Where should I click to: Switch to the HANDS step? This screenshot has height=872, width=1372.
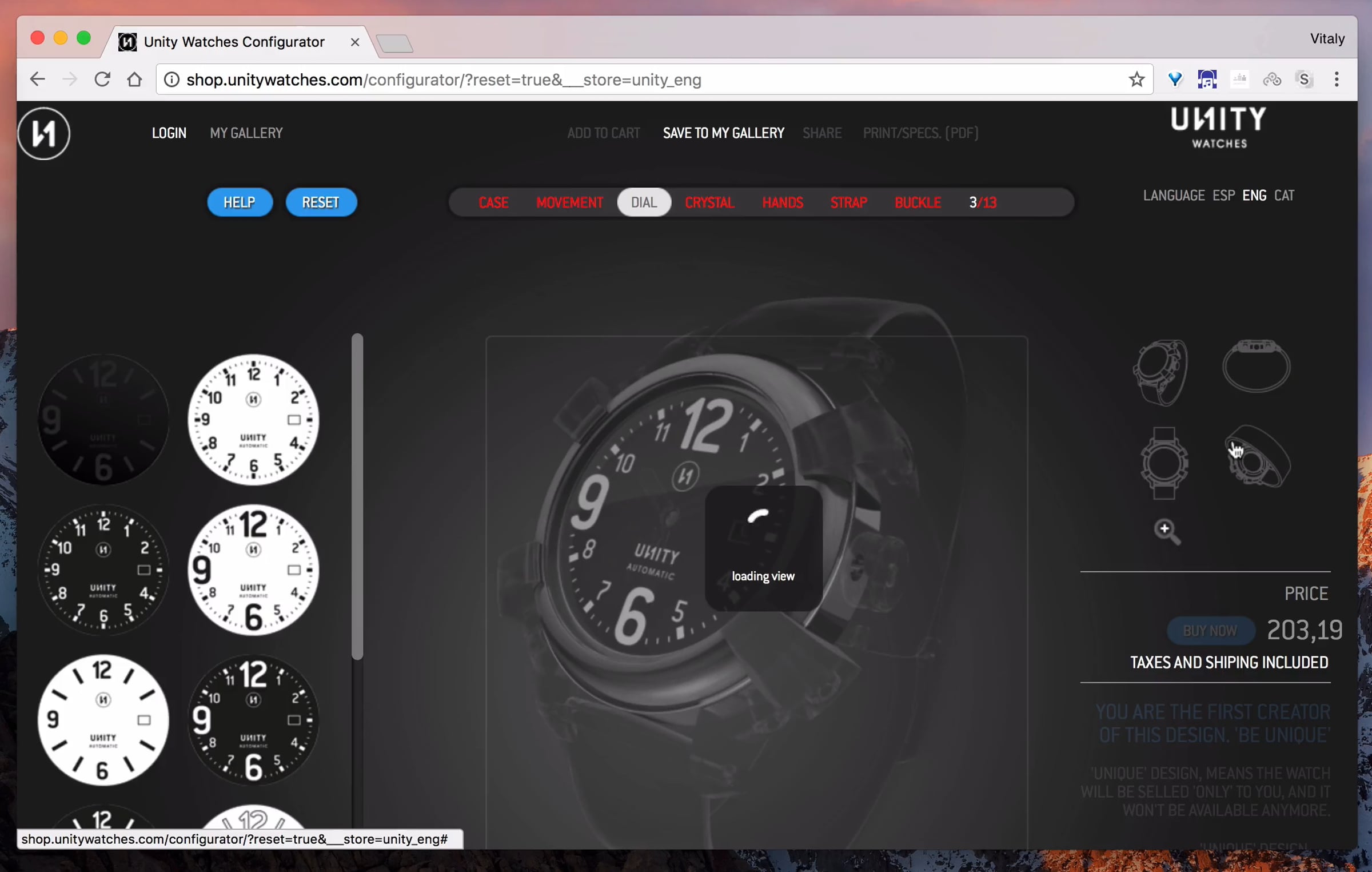[783, 202]
